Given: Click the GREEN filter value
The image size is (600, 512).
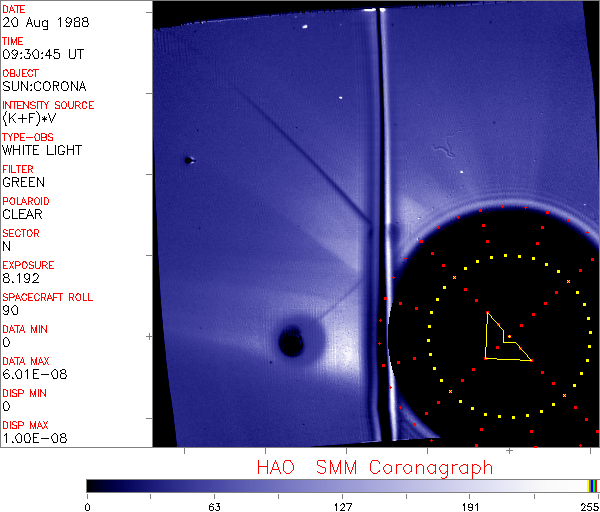Looking at the screenshot, I should (23, 183).
